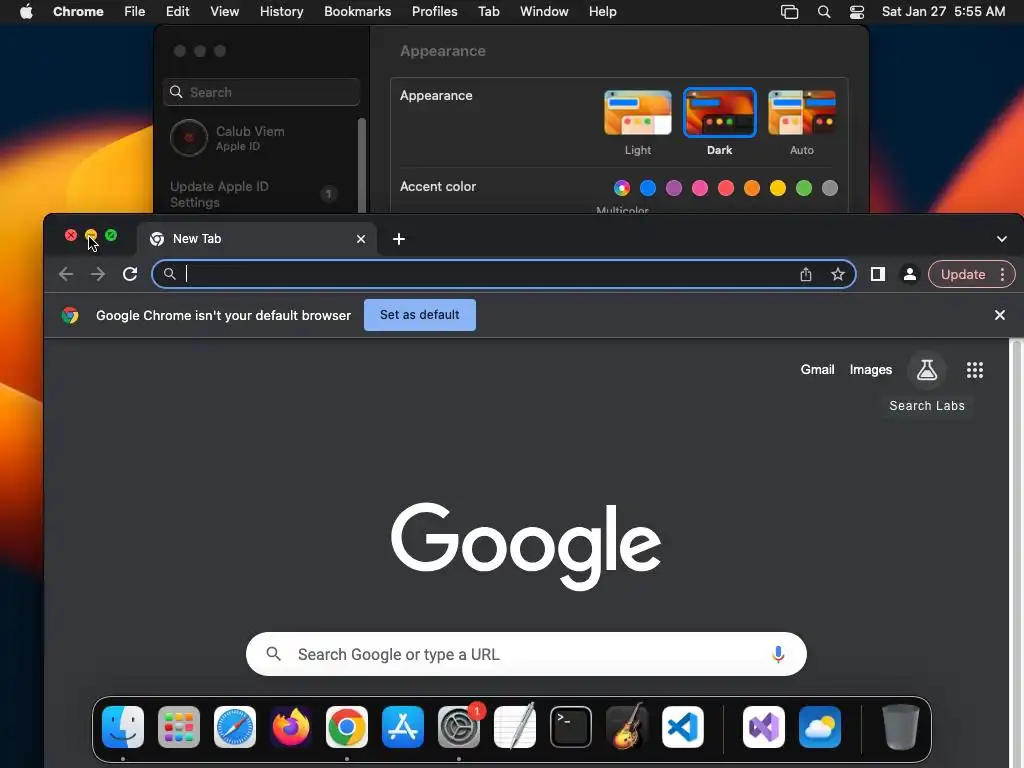Launch Terminal from the Dock

click(x=571, y=727)
